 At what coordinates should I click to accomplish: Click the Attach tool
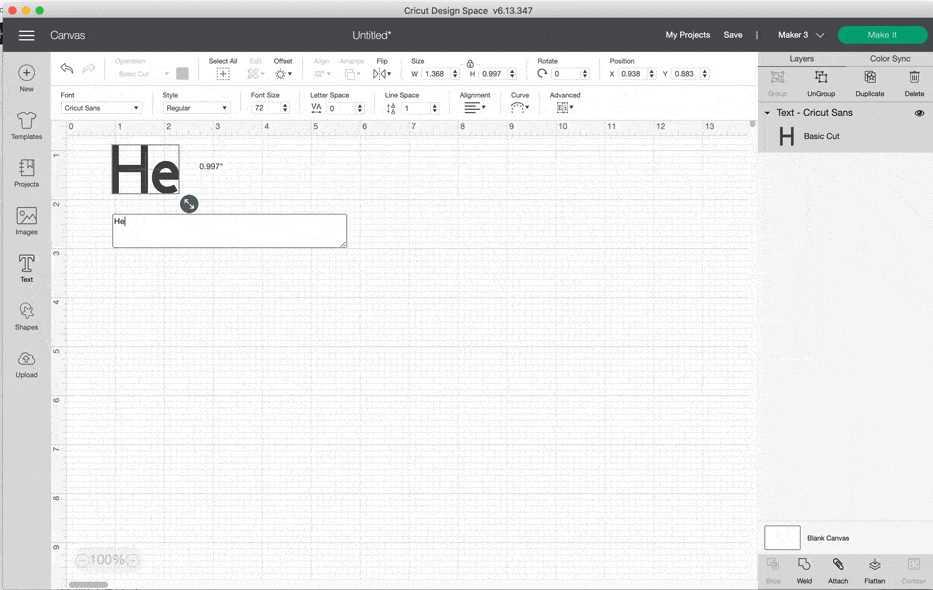coord(838,571)
